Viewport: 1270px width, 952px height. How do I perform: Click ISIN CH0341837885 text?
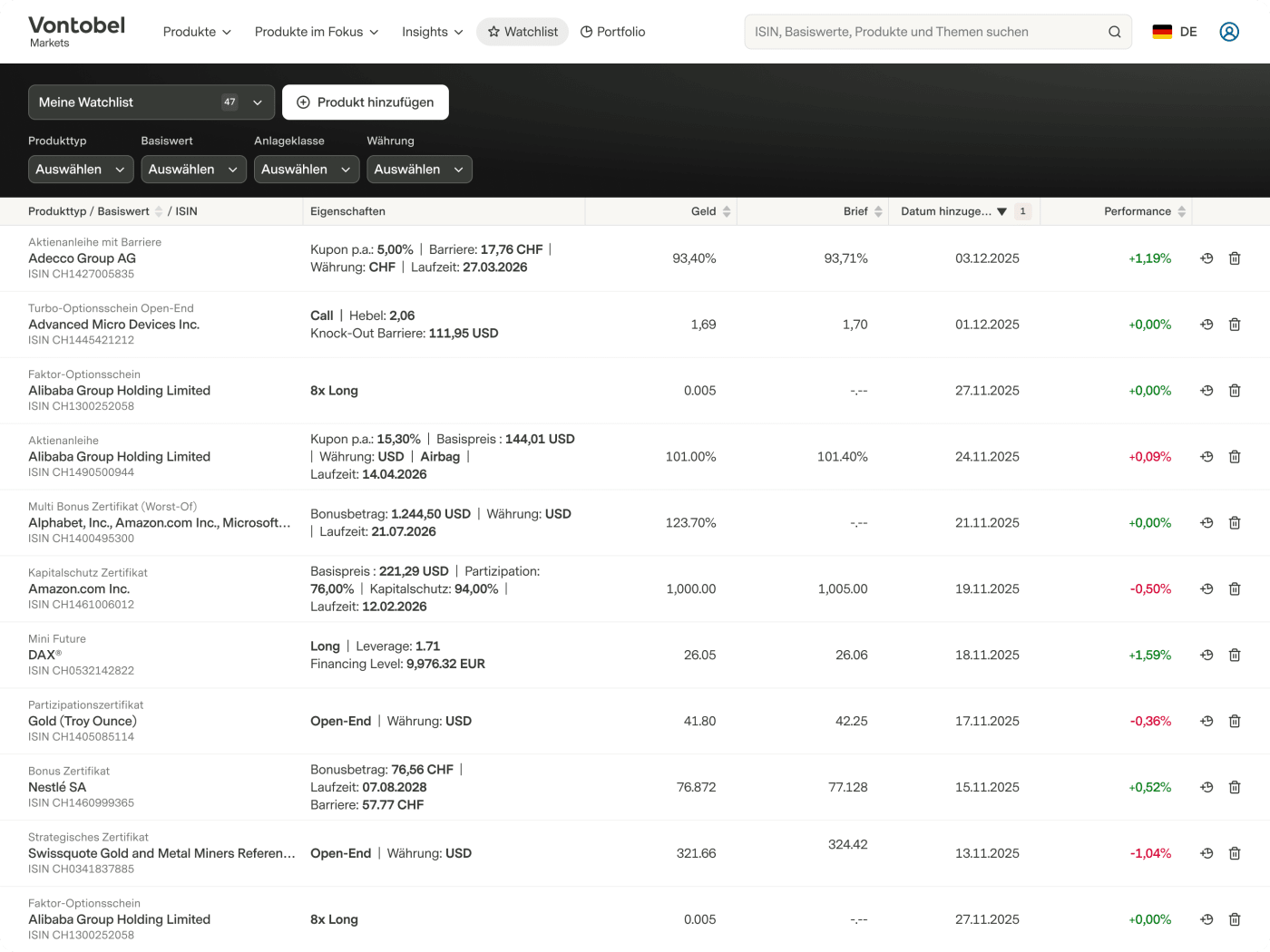81,869
